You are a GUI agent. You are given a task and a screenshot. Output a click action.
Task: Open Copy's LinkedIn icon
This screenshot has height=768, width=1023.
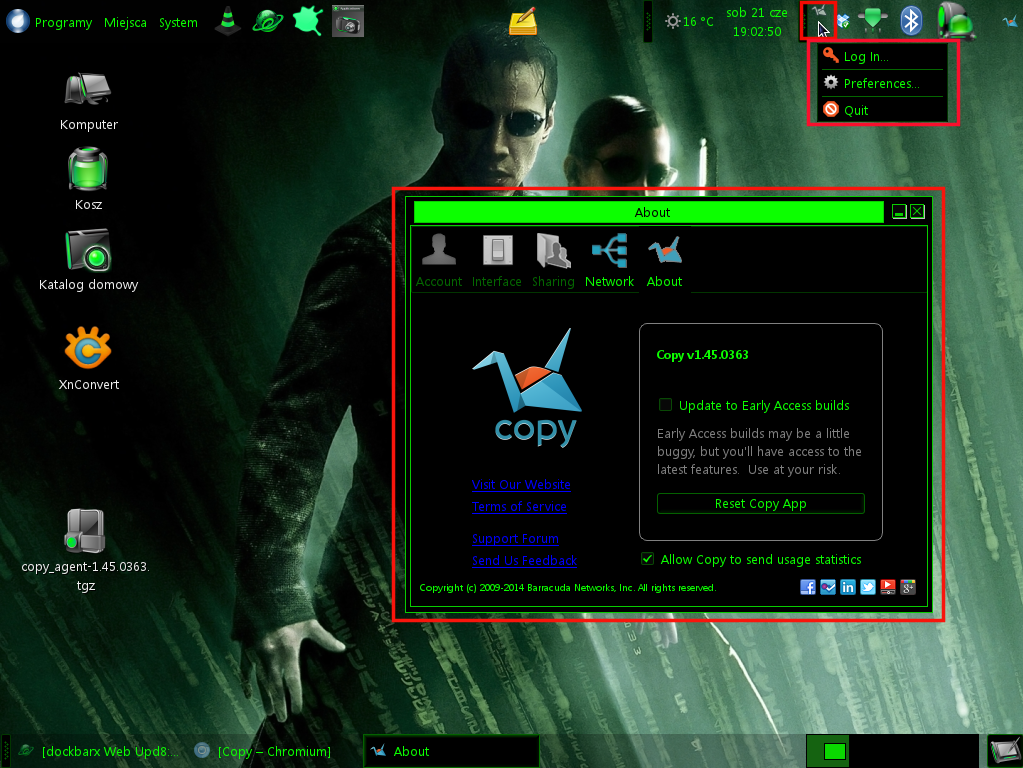coord(847,587)
